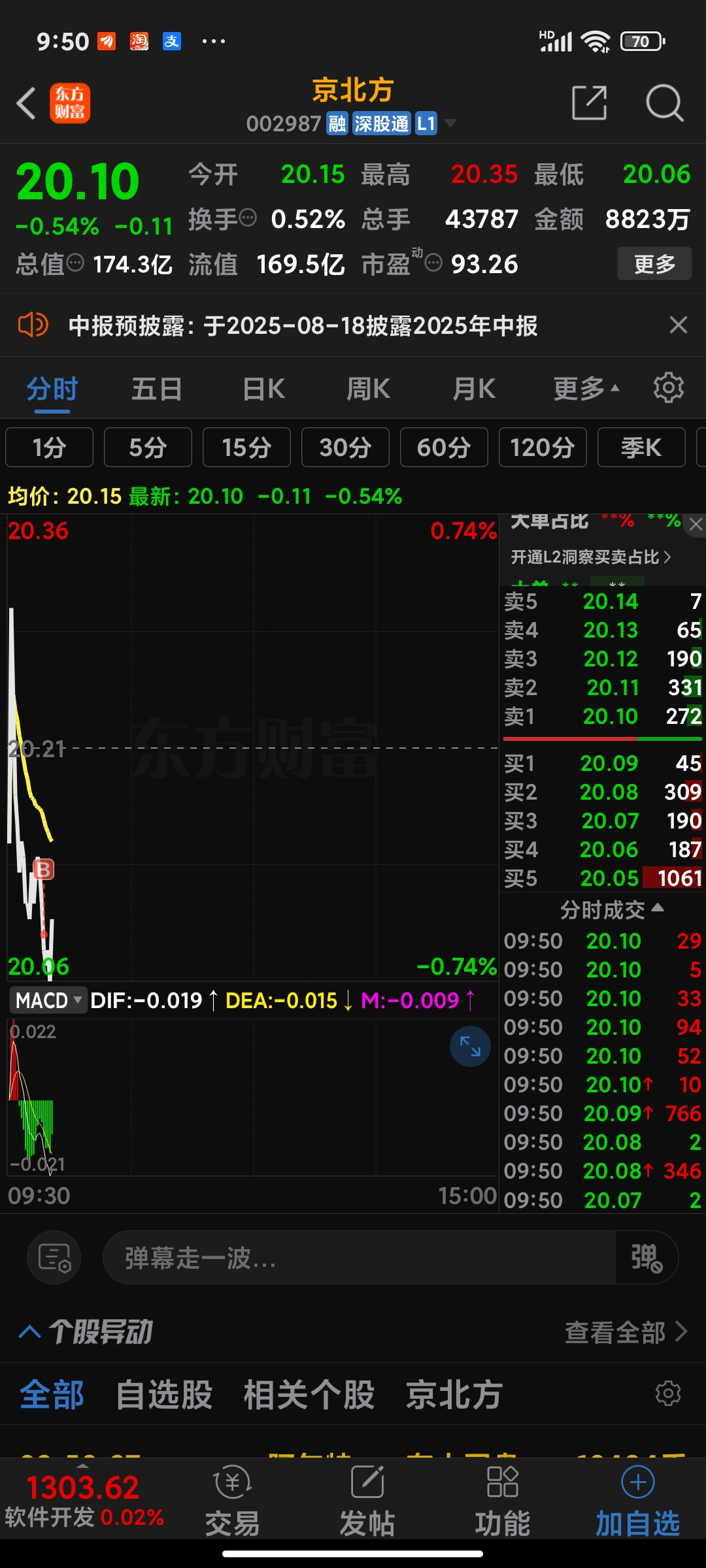
Task: Tap the 卖1 20.10 order row
Action: pos(603,716)
